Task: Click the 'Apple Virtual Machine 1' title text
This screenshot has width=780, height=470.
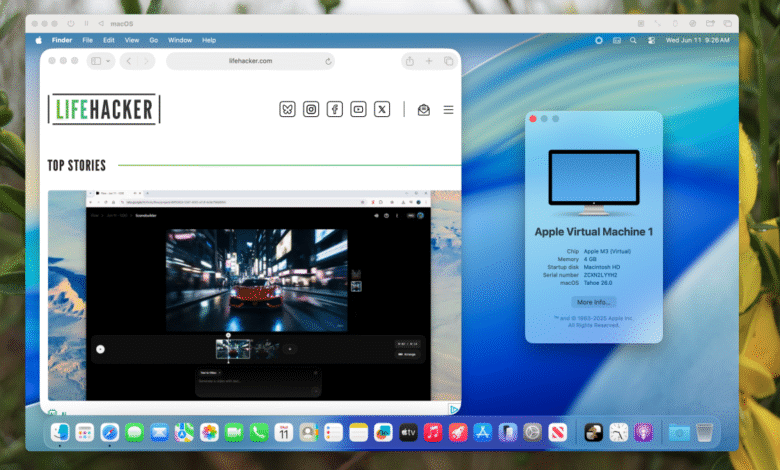Action: click(593, 232)
